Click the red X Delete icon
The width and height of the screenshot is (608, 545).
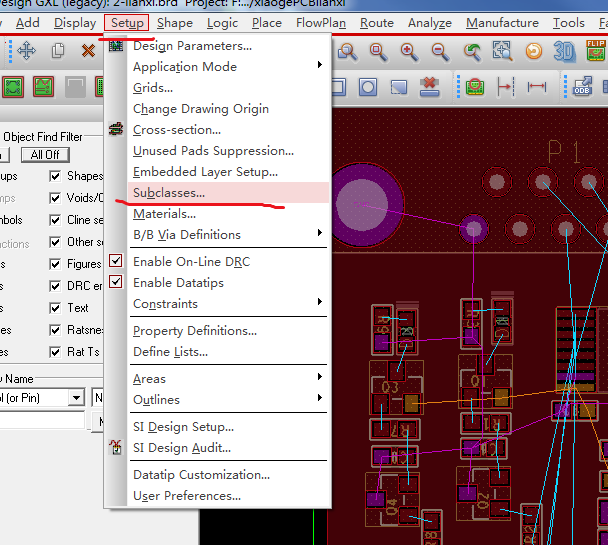[90, 51]
